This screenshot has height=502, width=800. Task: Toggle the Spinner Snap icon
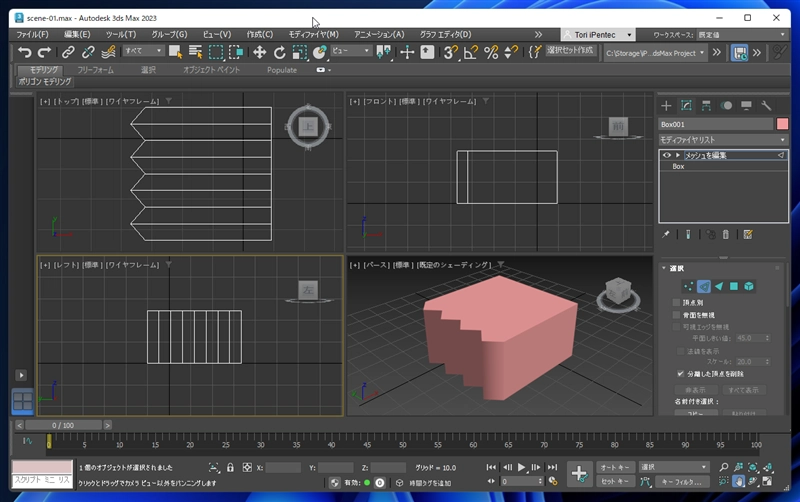[511, 52]
